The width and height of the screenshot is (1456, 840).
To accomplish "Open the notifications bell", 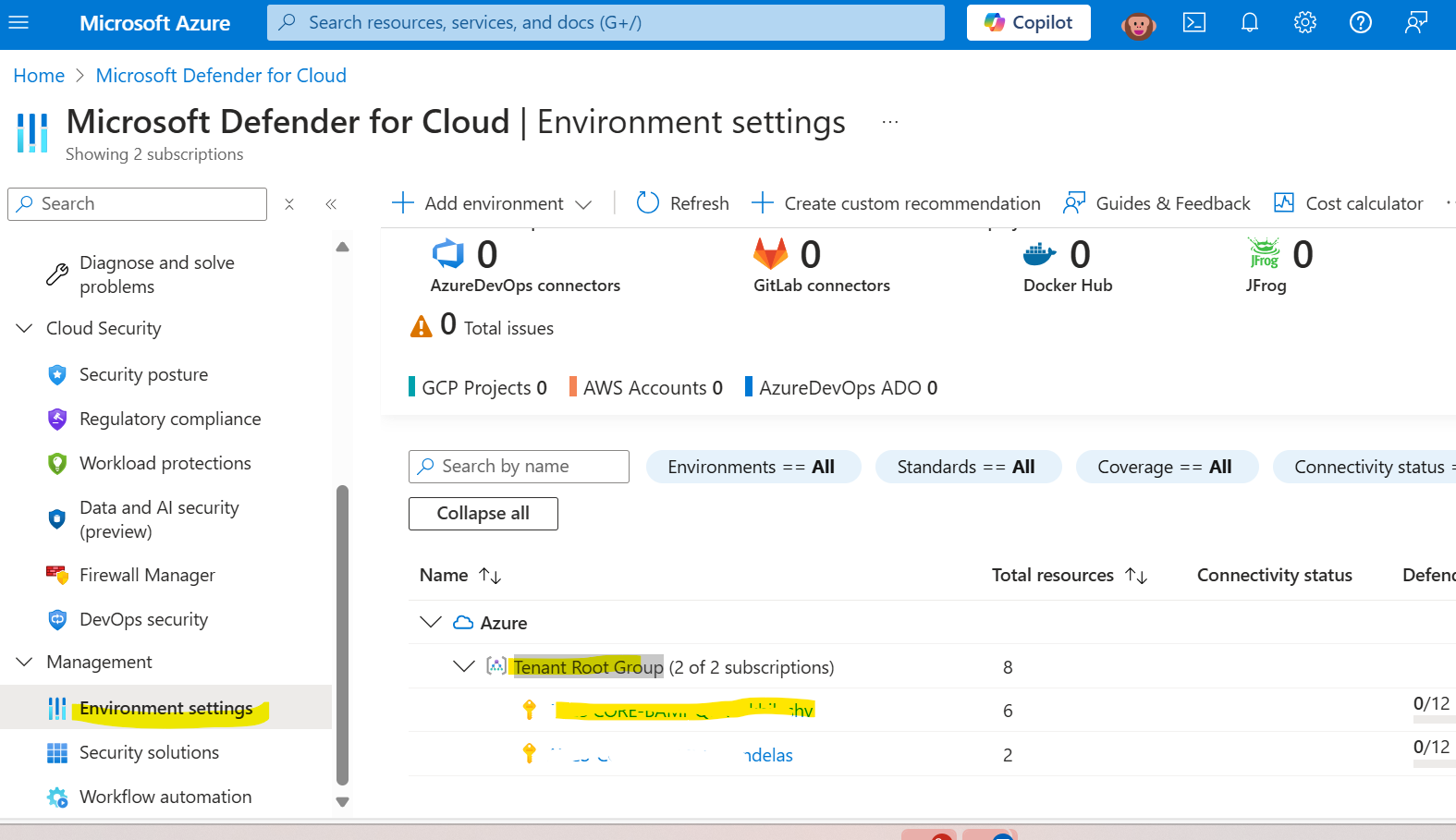I will [1250, 22].
